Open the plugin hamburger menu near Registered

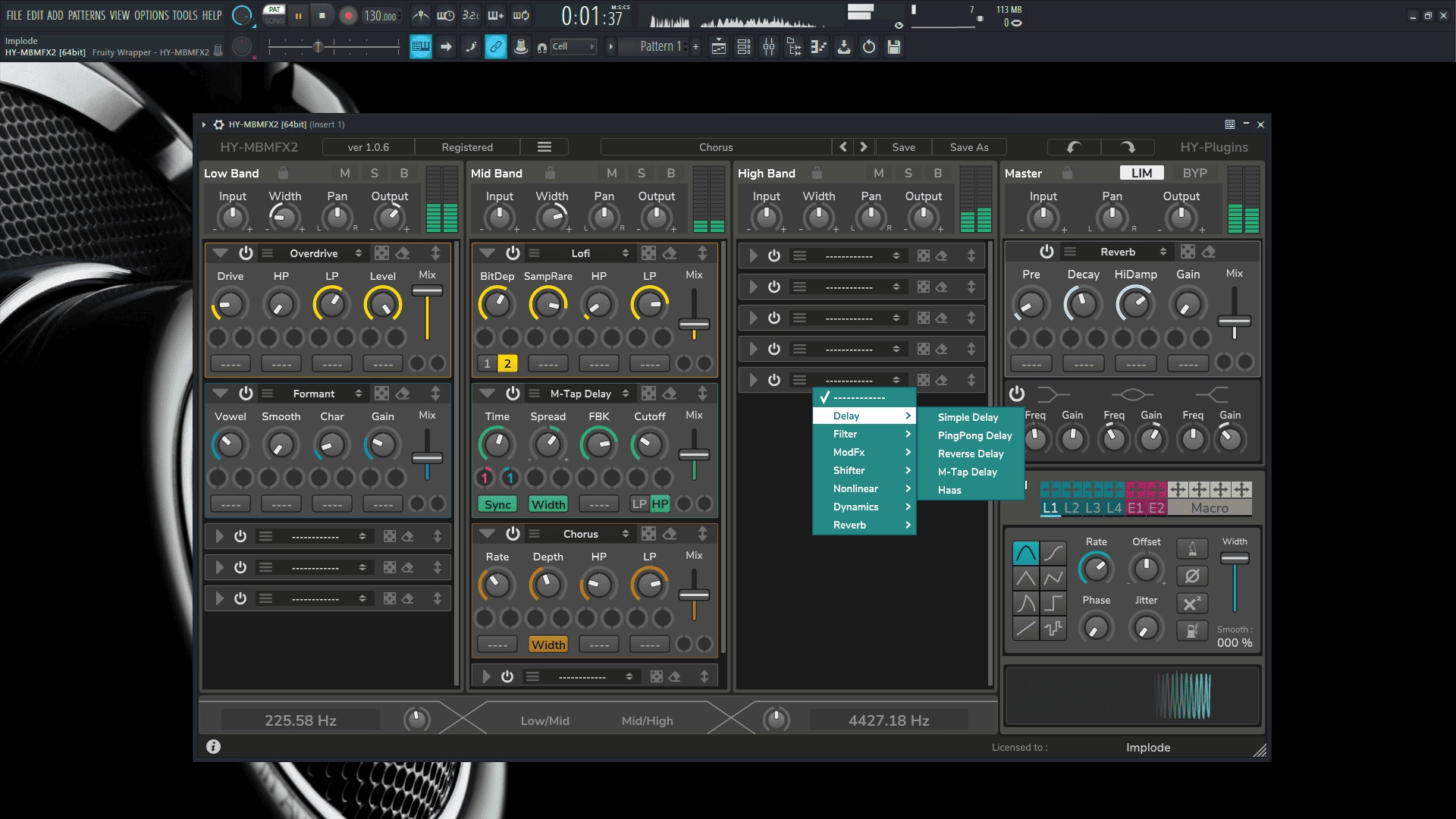(x=544, y=147)
